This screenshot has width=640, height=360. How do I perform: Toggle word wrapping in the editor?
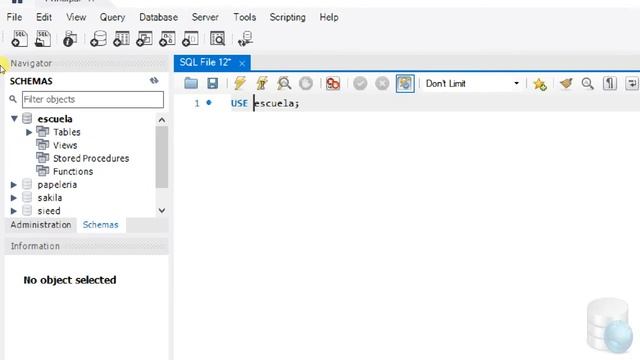coord(631,83)
